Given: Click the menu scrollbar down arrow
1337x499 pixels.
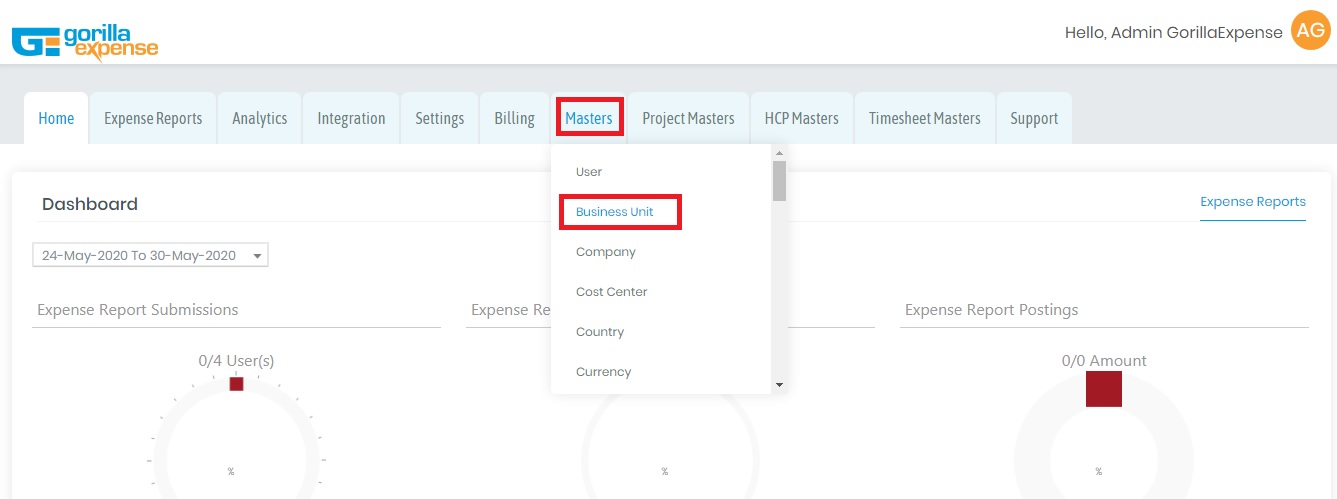Looking at the screenshot, I should pos(779,385).
